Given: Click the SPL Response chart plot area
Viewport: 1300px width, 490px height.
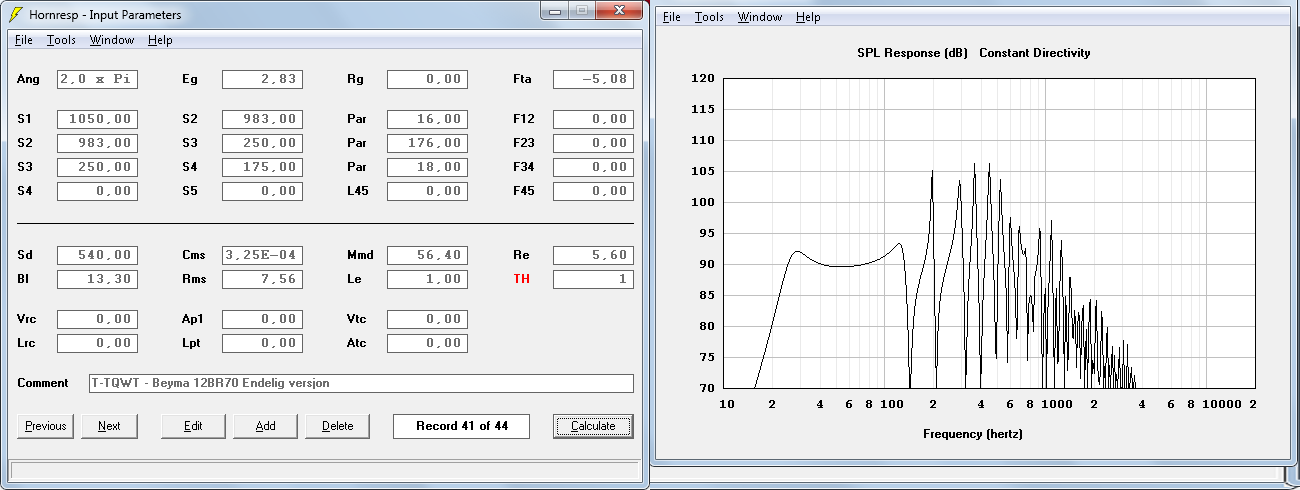Looking at the screenshot, I should point(988,233).
